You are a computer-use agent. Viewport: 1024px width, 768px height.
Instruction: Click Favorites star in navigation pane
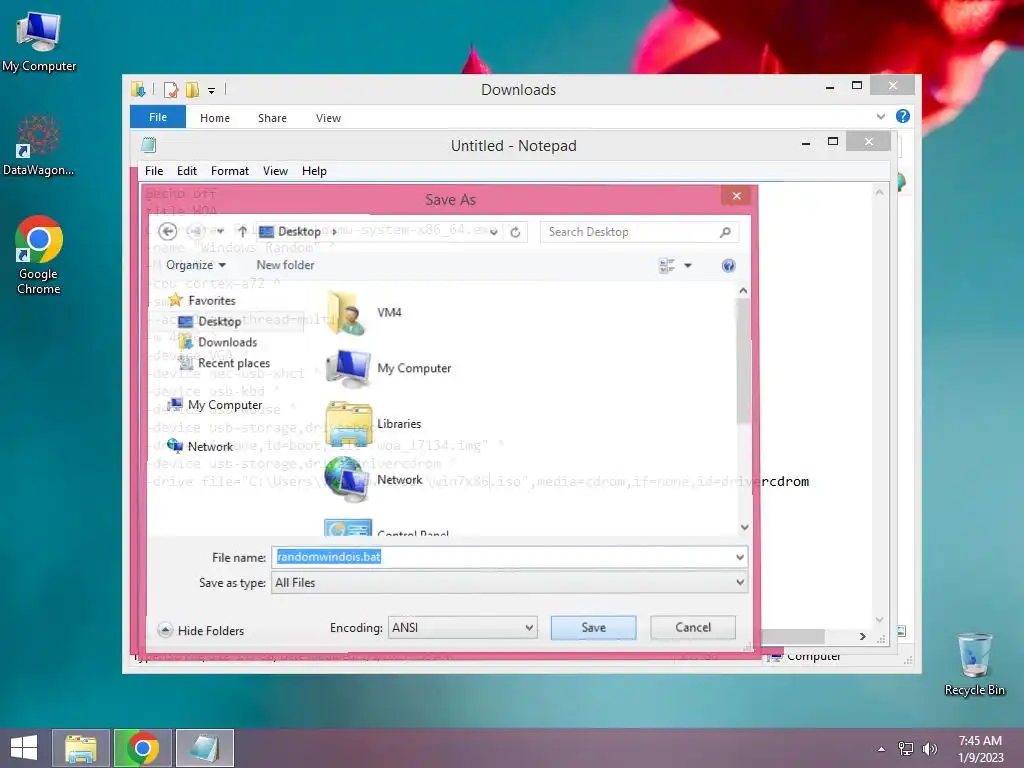176,300
